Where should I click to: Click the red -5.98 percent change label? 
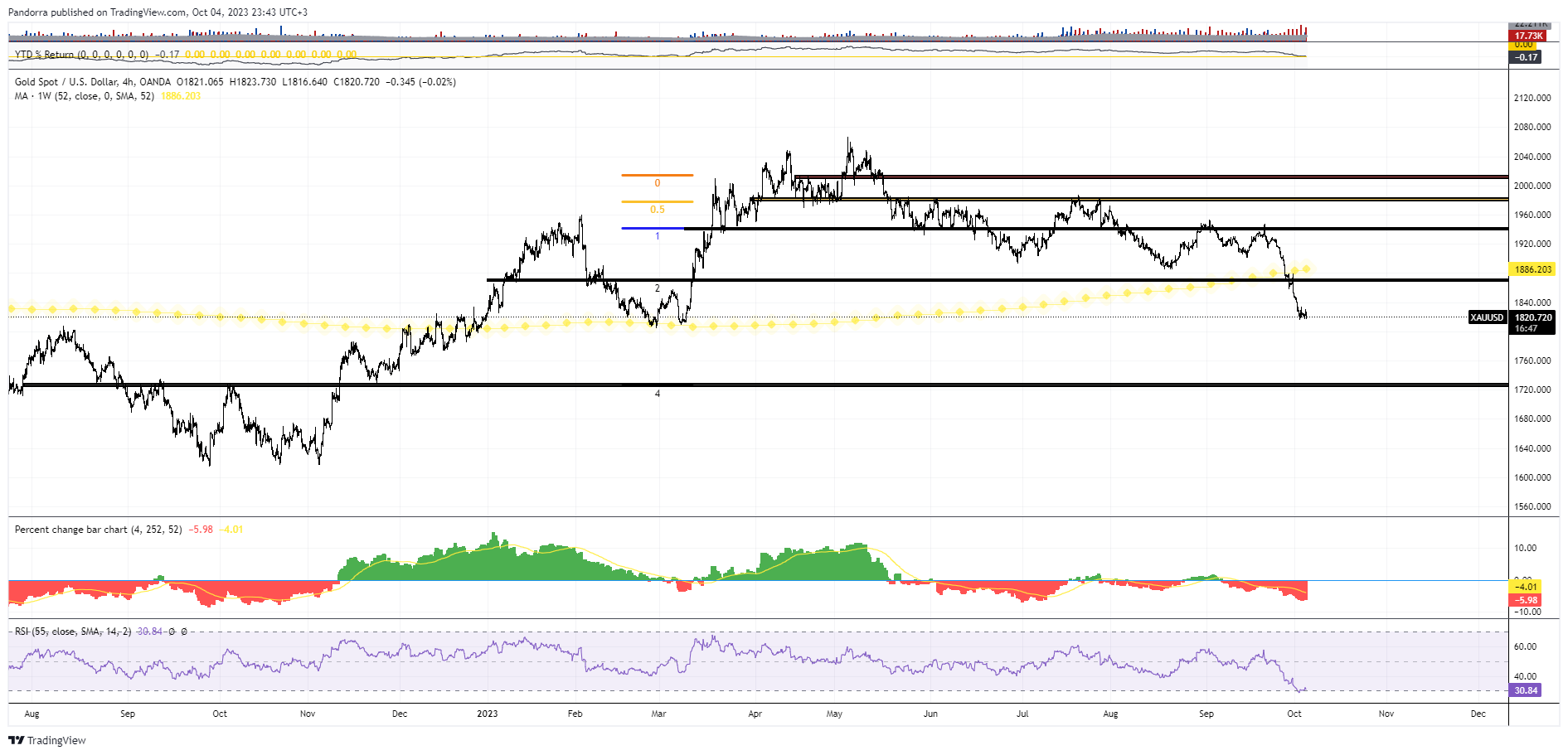coord(1526,600)
